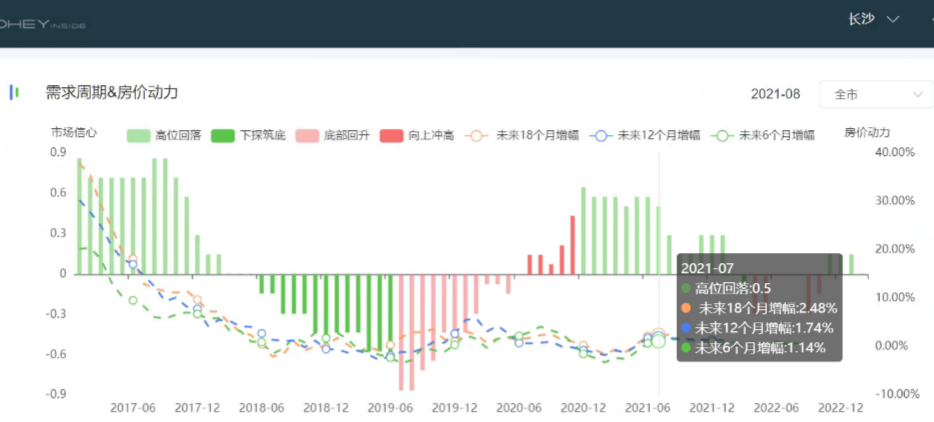Click the 2020-12 x-axis label
The height and width of the screenshot is (422, 934).
(584, 408)
